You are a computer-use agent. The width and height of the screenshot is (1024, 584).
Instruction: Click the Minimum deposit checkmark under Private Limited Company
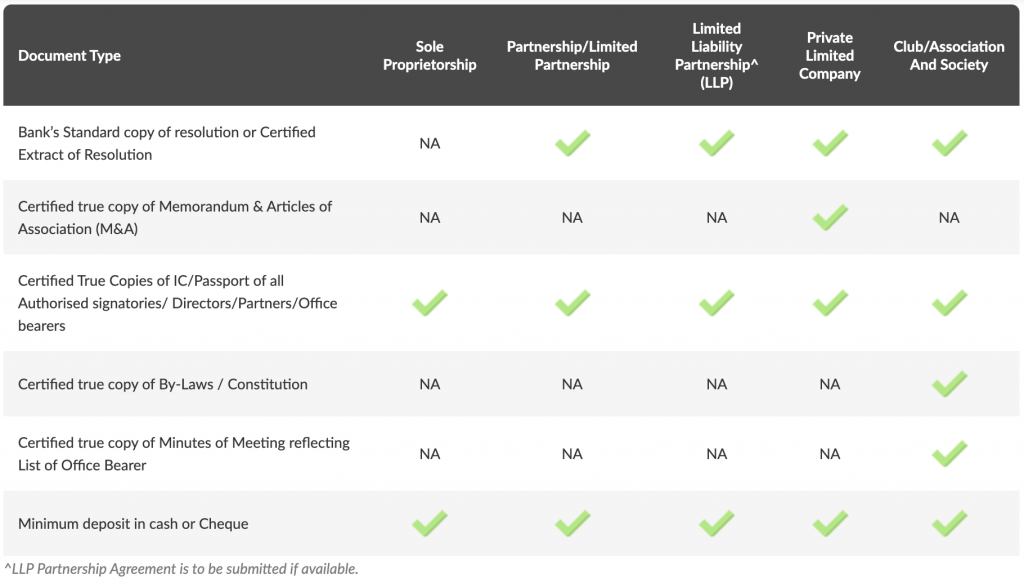point(830,523)
